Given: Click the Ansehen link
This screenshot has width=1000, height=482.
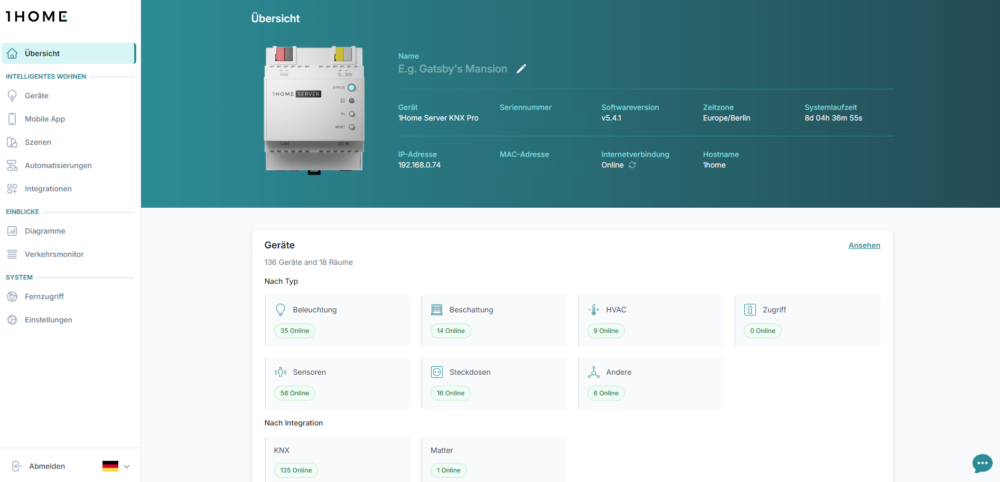Looking at the screenshot, I should pyautogui.click(x=864, y=245).
